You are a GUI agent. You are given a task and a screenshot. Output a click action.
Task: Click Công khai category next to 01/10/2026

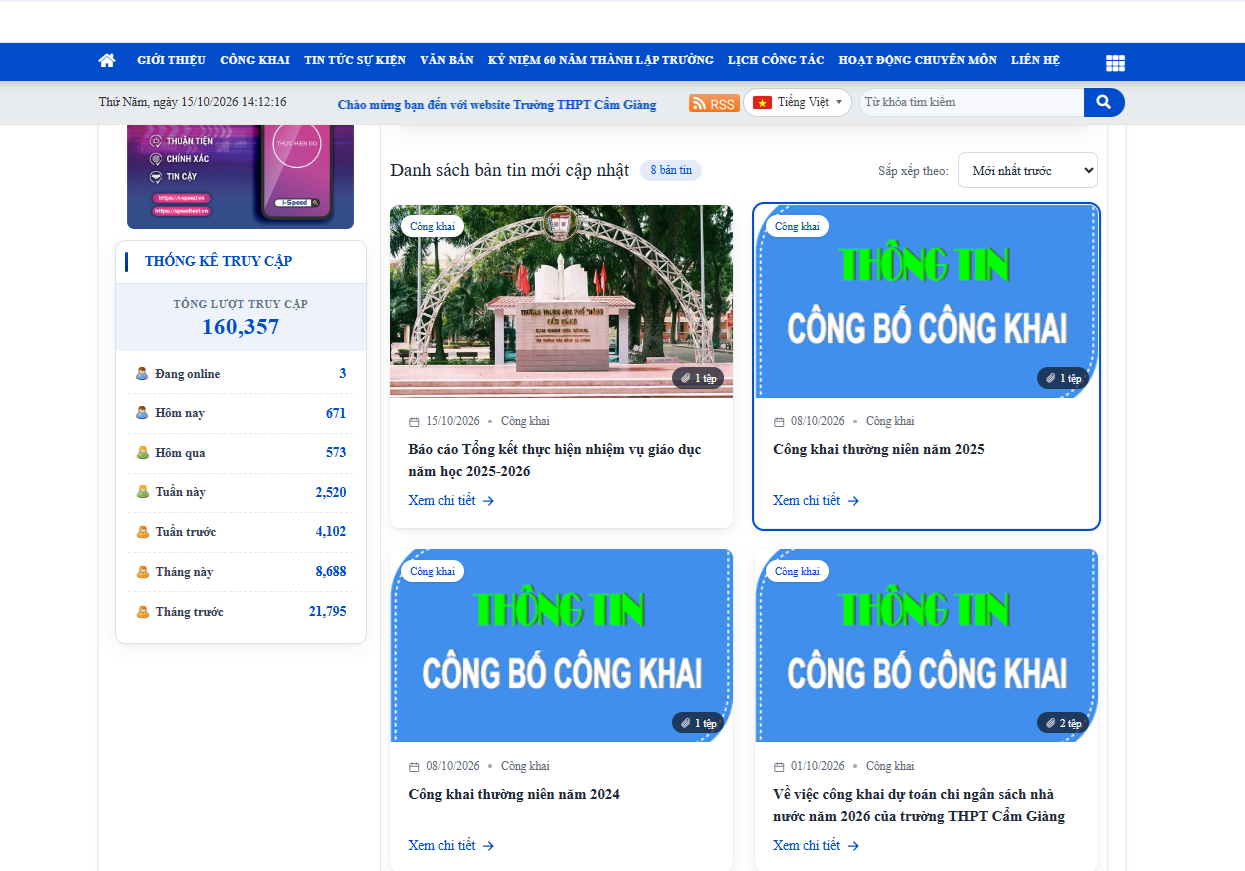point(890,767)
